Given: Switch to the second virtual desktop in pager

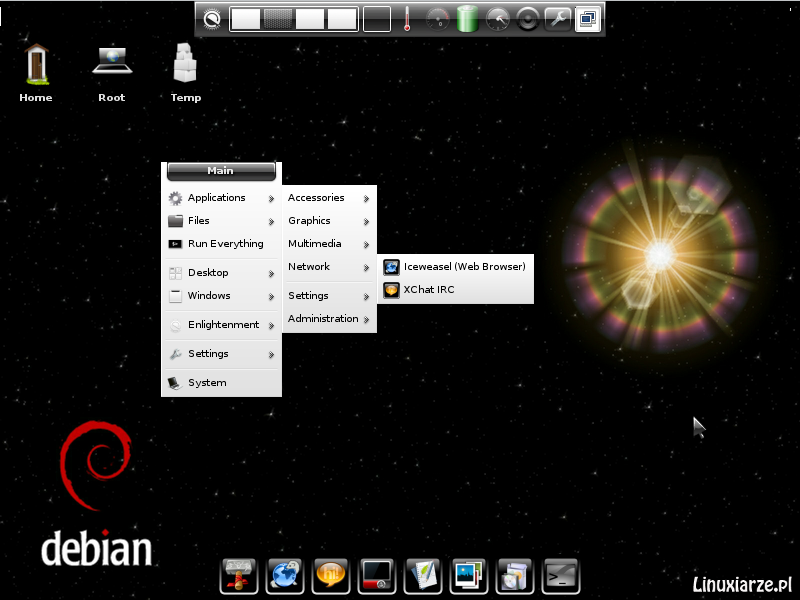Looking at the screenshot, I should 279,19.
